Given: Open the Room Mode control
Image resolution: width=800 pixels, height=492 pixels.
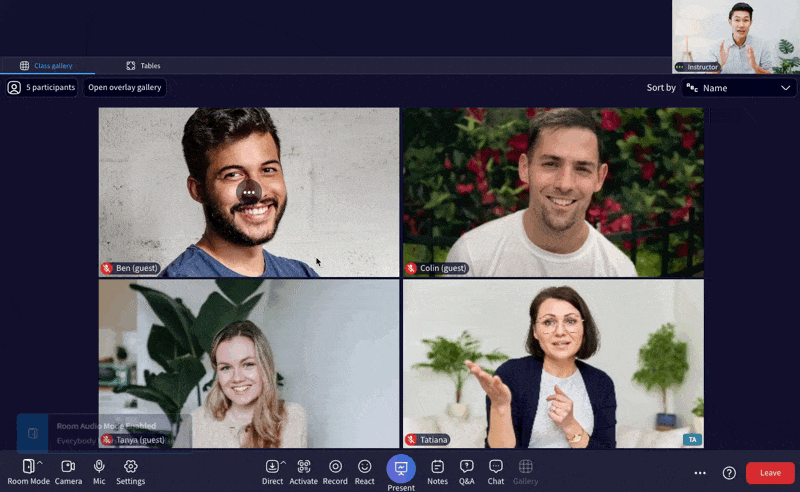Looking at the screenshot, I should (x=28, y=472).
